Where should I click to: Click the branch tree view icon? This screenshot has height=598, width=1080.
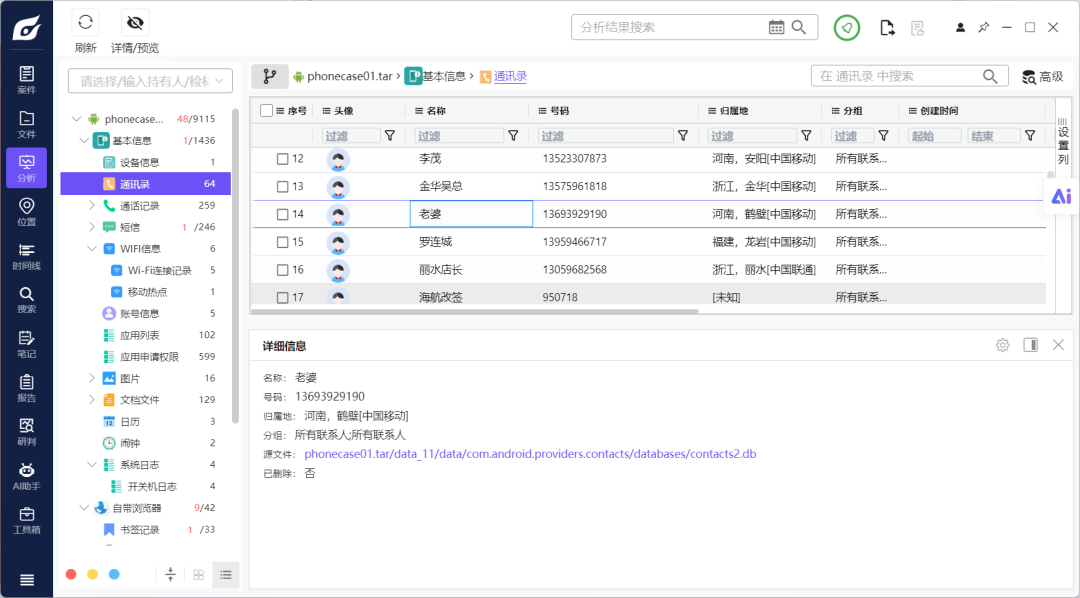click(269, 76)
